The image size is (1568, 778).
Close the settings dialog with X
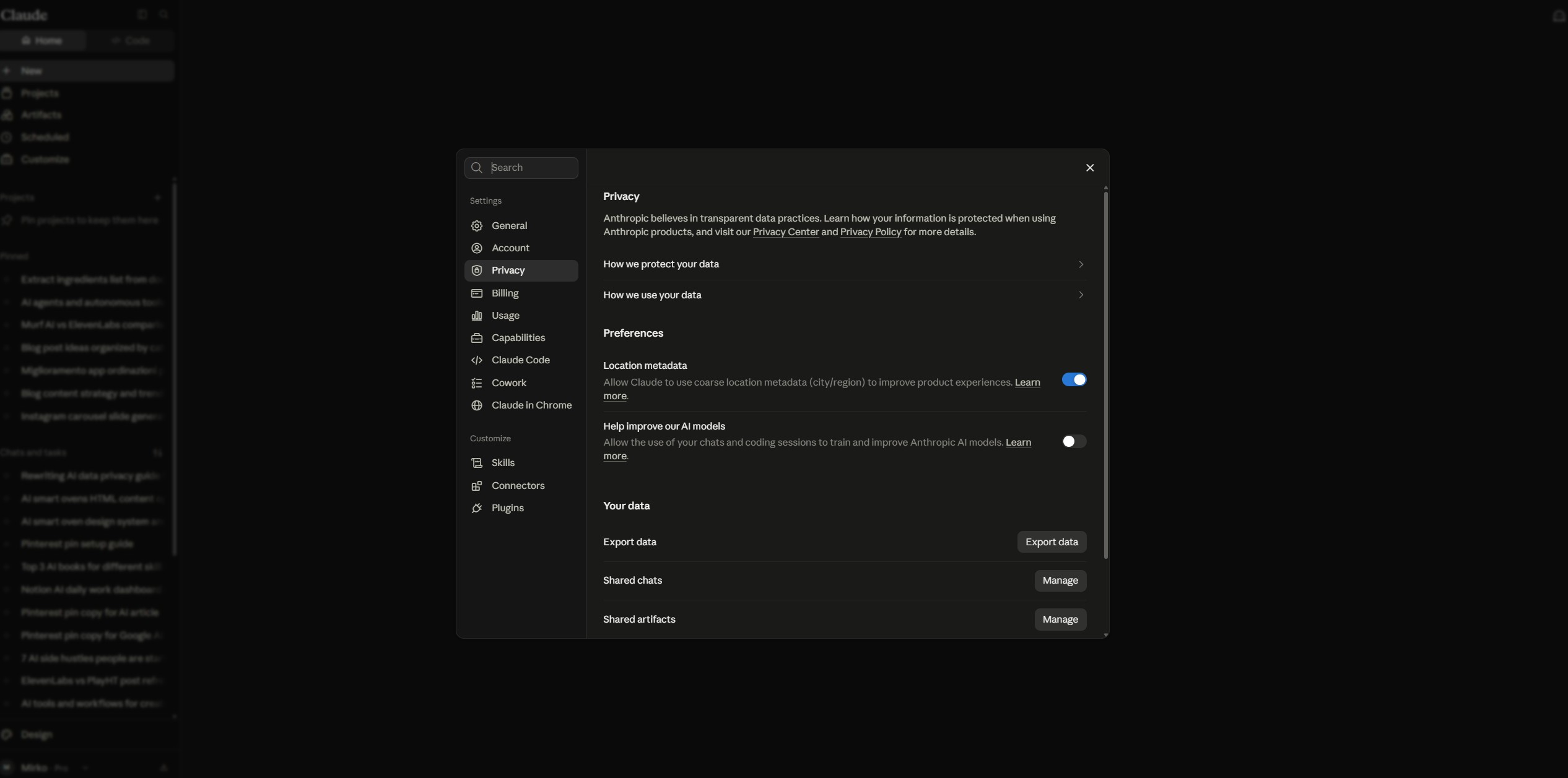[x=1090, y=168]
